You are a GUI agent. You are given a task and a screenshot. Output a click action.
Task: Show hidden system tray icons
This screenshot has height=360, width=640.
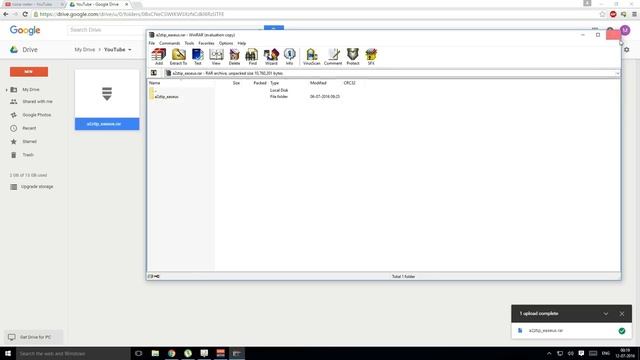click(x=549, y=353)
